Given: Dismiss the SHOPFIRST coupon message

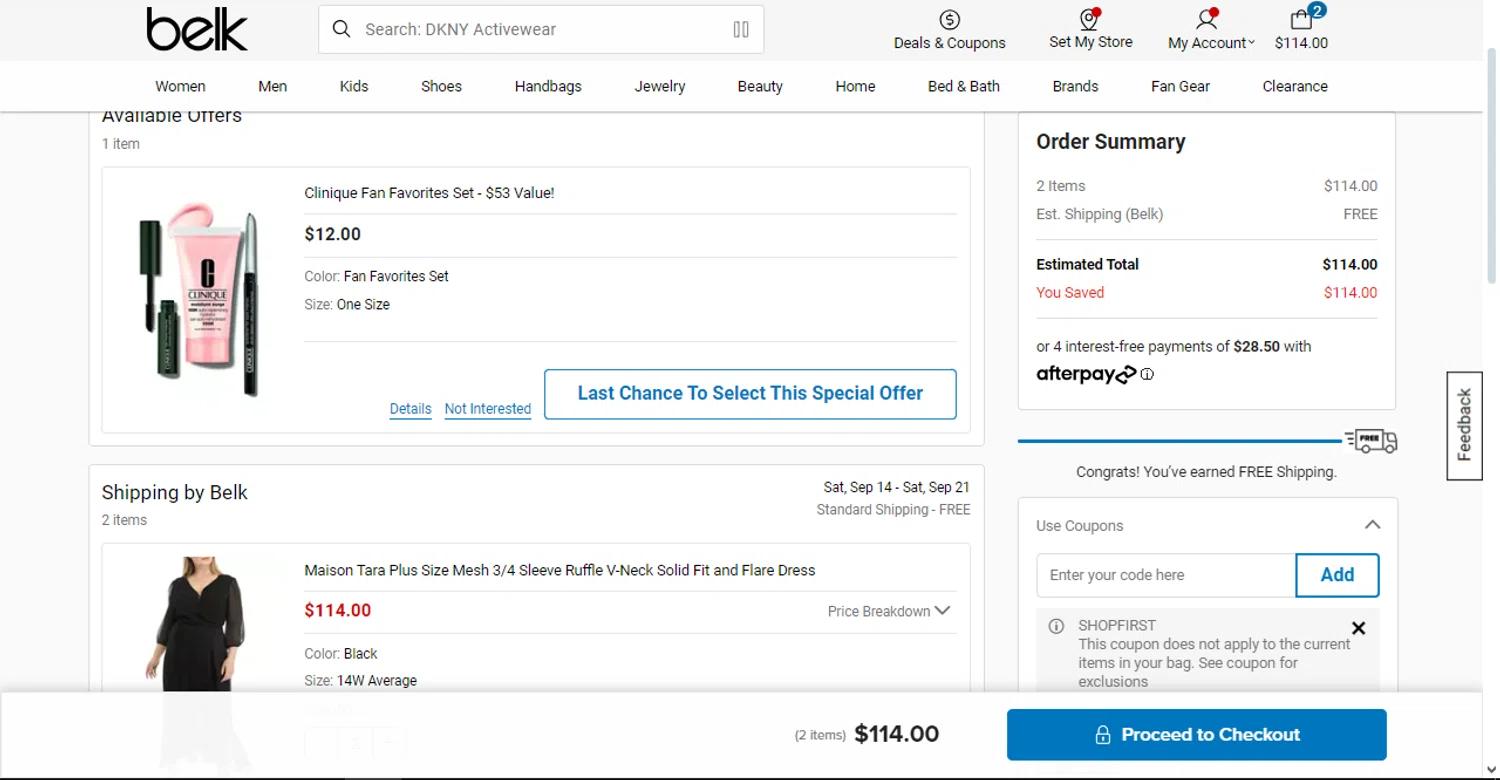Looking at the screenshot, I should (x=1358, y=628).
